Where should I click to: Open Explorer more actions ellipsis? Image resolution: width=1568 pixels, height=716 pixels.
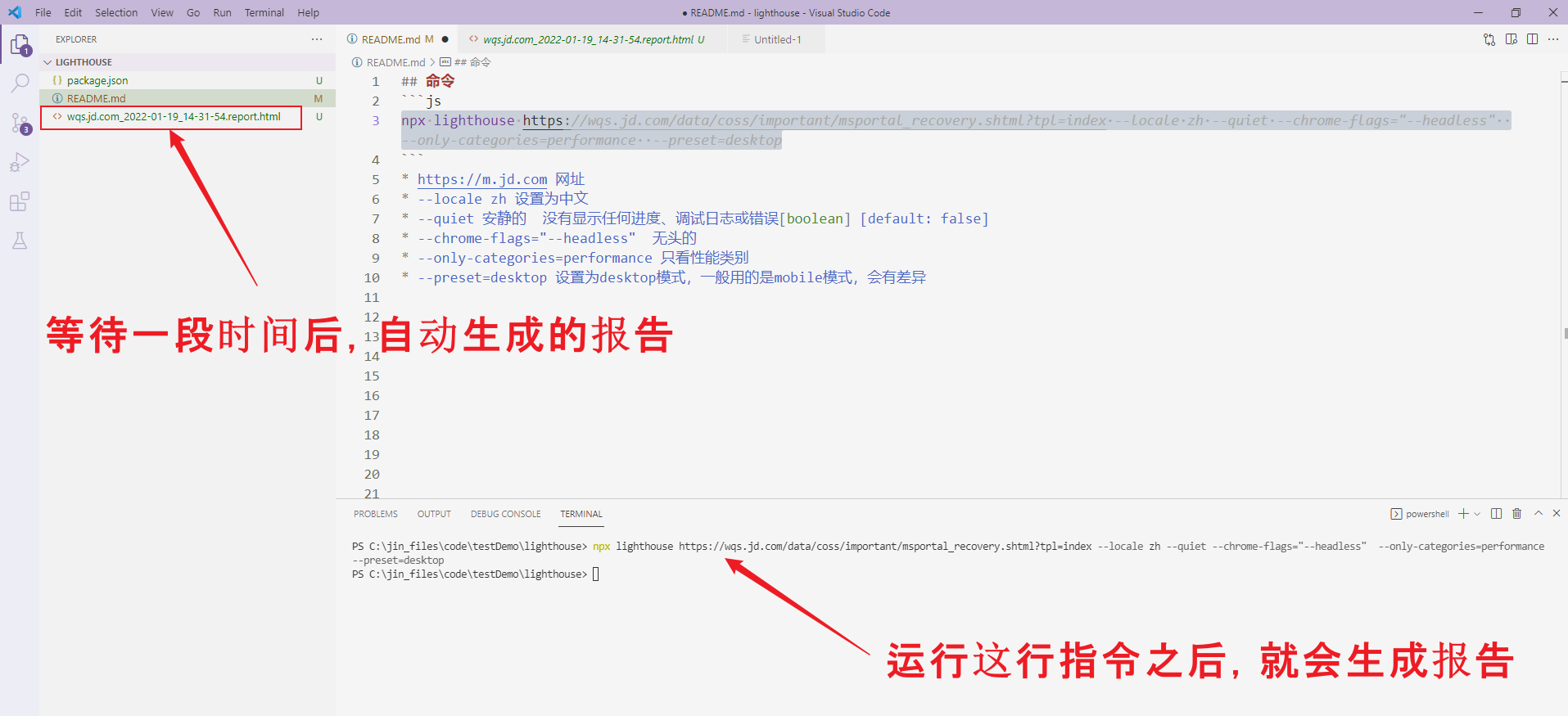click(x=317, y=39)
